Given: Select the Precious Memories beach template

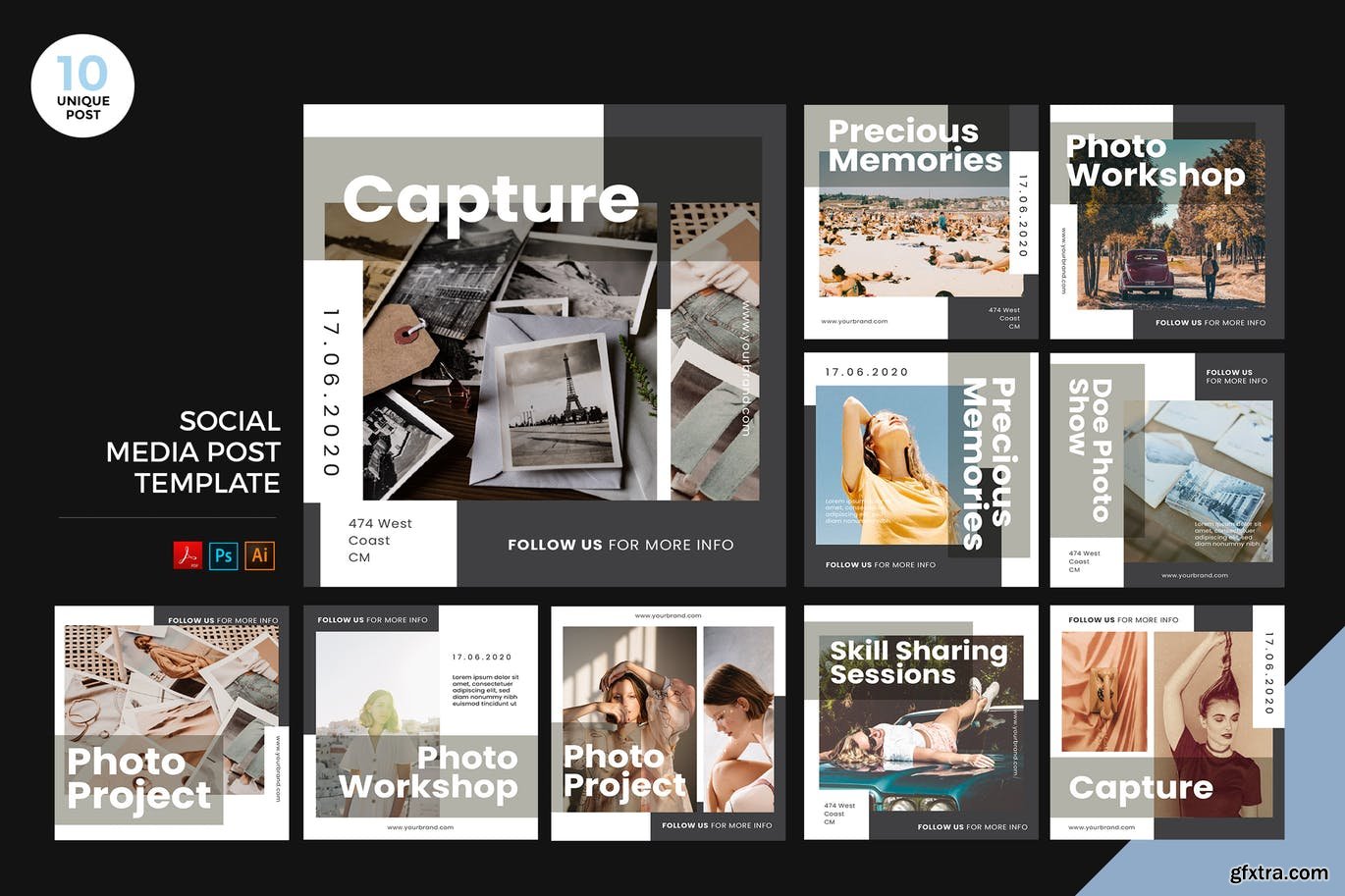Looking at the screenshot, I should point(920,222).
